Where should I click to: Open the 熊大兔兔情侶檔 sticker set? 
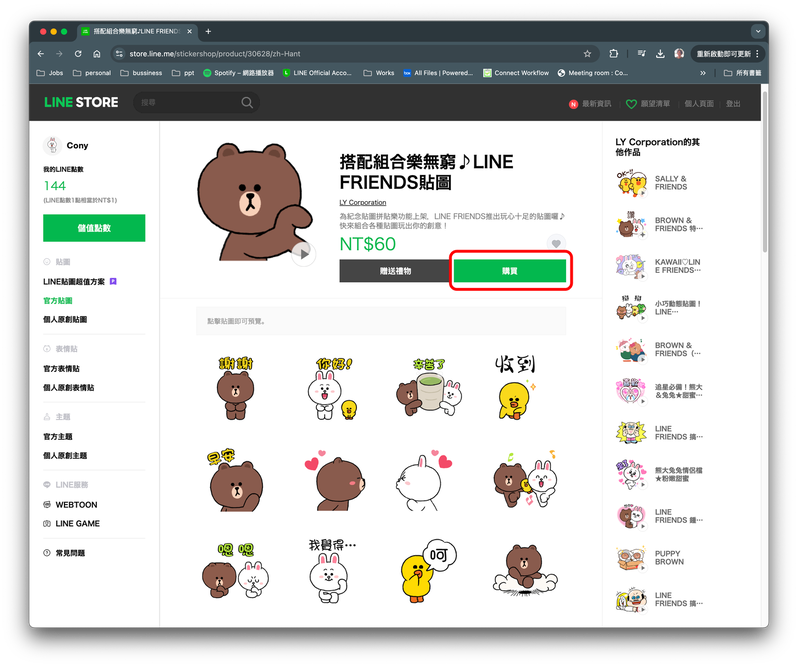(x=659, y=474)
